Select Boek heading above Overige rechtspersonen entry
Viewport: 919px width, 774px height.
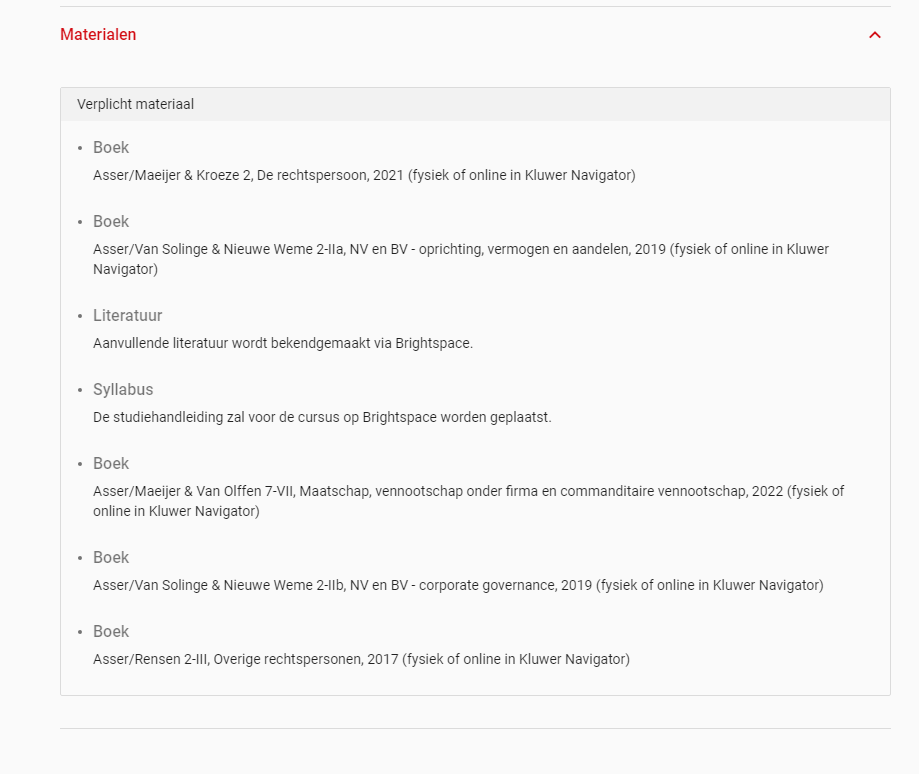click(111, 632)
